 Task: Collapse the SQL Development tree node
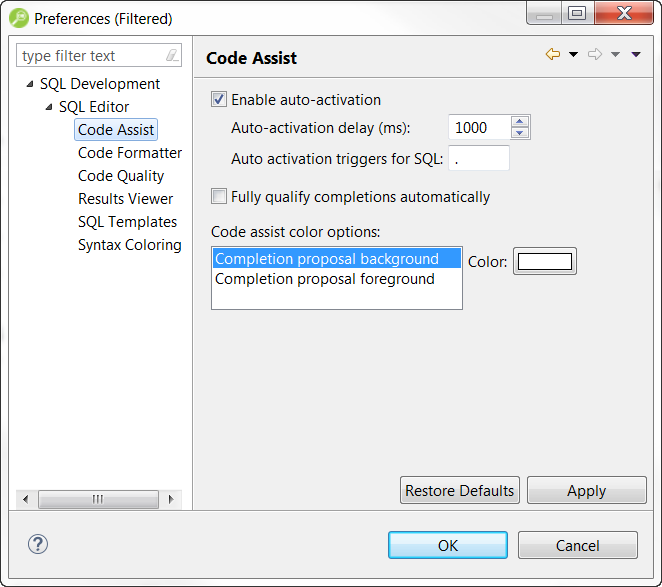pos(31,84)
